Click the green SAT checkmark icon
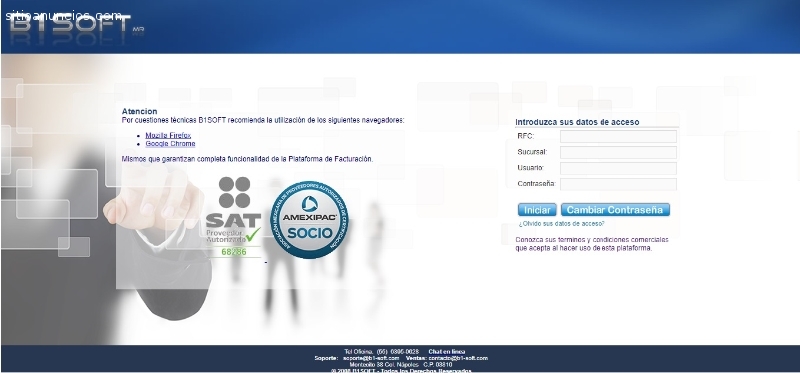The image size is (800, 373). pyautogui.click(x=253, y=235)
